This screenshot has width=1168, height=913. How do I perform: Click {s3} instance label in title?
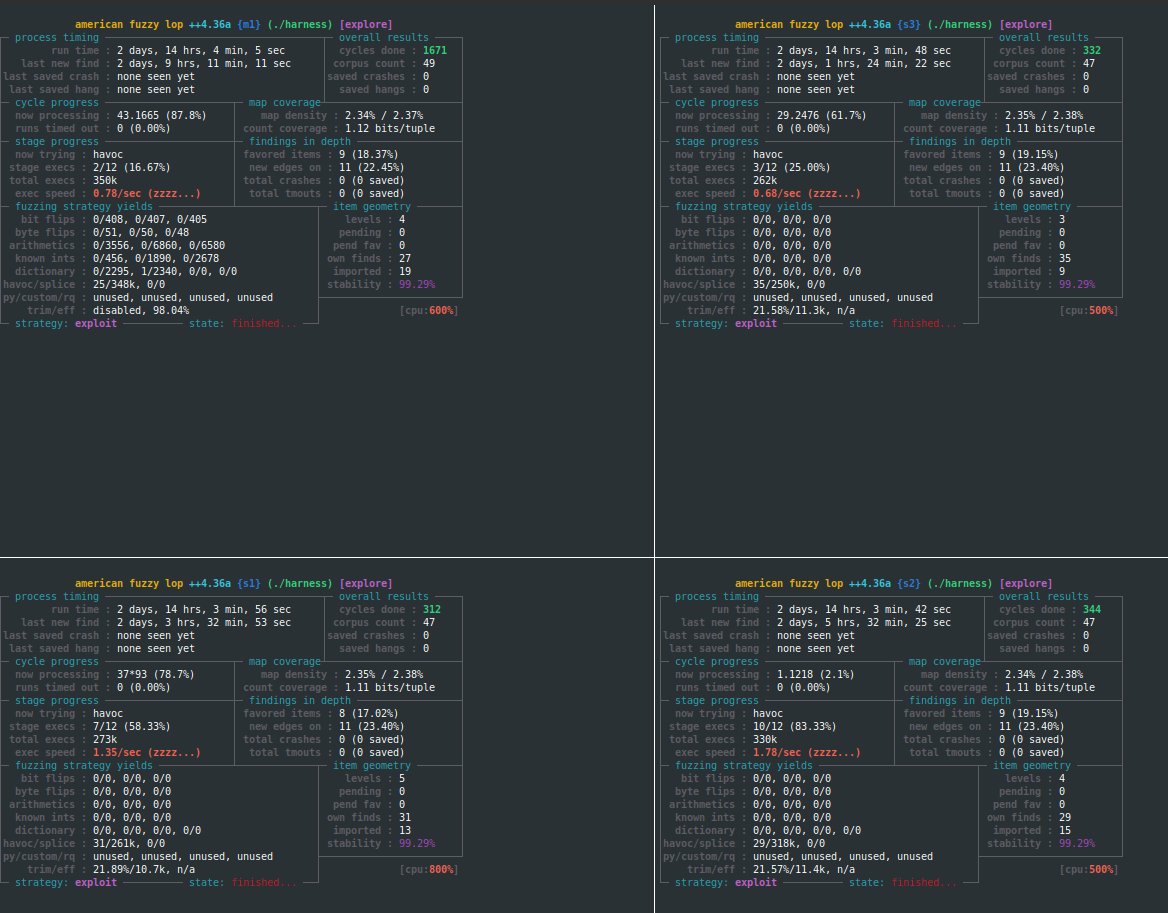click(909, 25)
